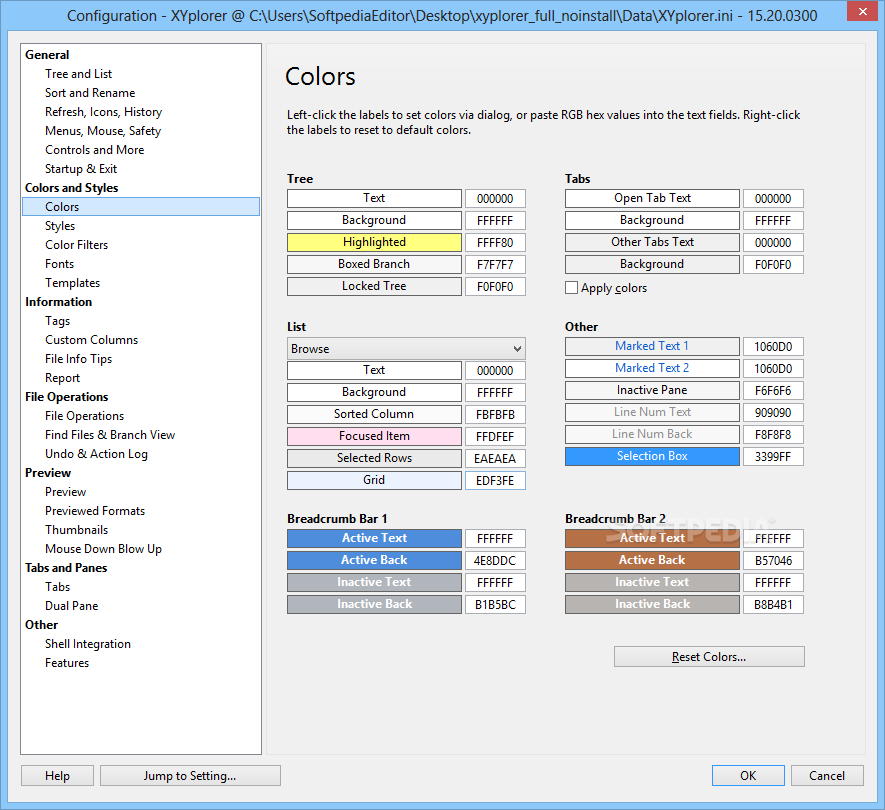Change the Marked Text 2 color

click(652, 368)
